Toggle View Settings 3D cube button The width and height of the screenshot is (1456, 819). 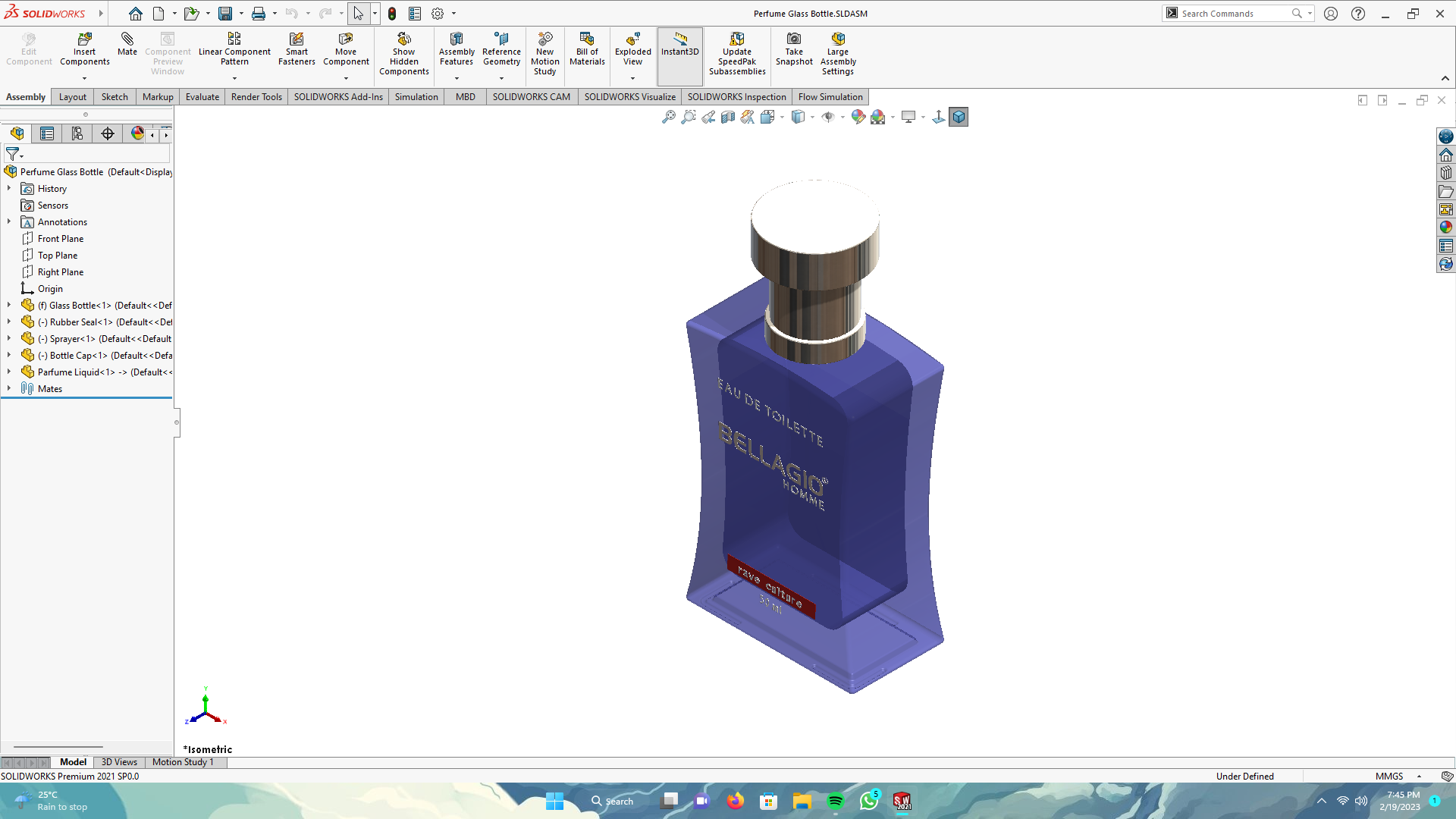point(959,117)
